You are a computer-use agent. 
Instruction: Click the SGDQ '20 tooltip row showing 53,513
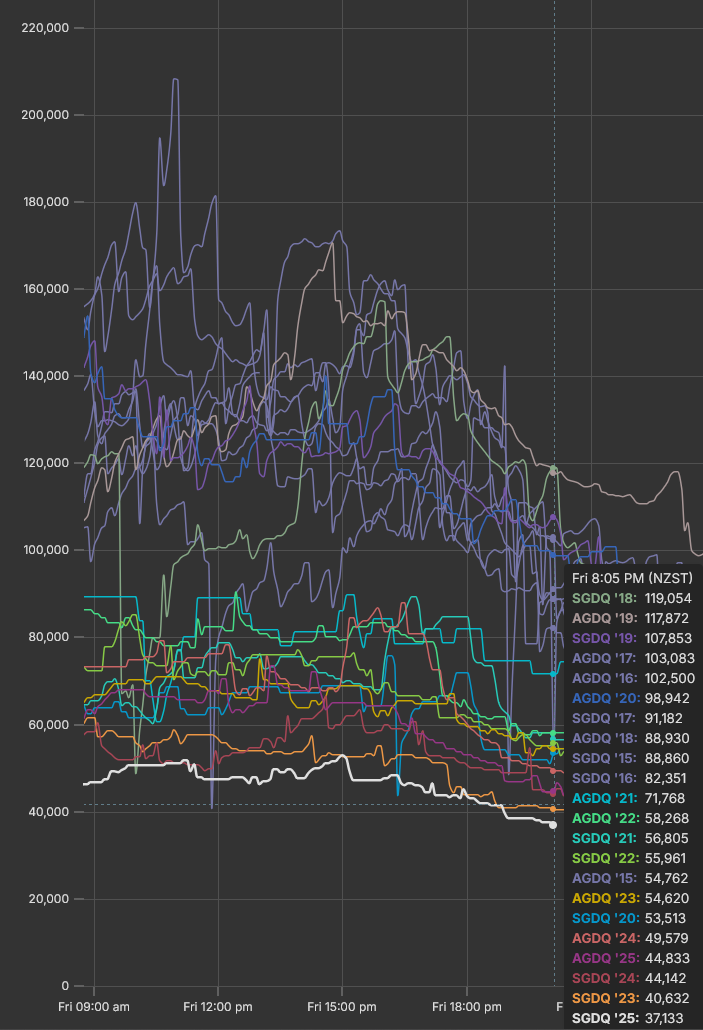[629, 919]
